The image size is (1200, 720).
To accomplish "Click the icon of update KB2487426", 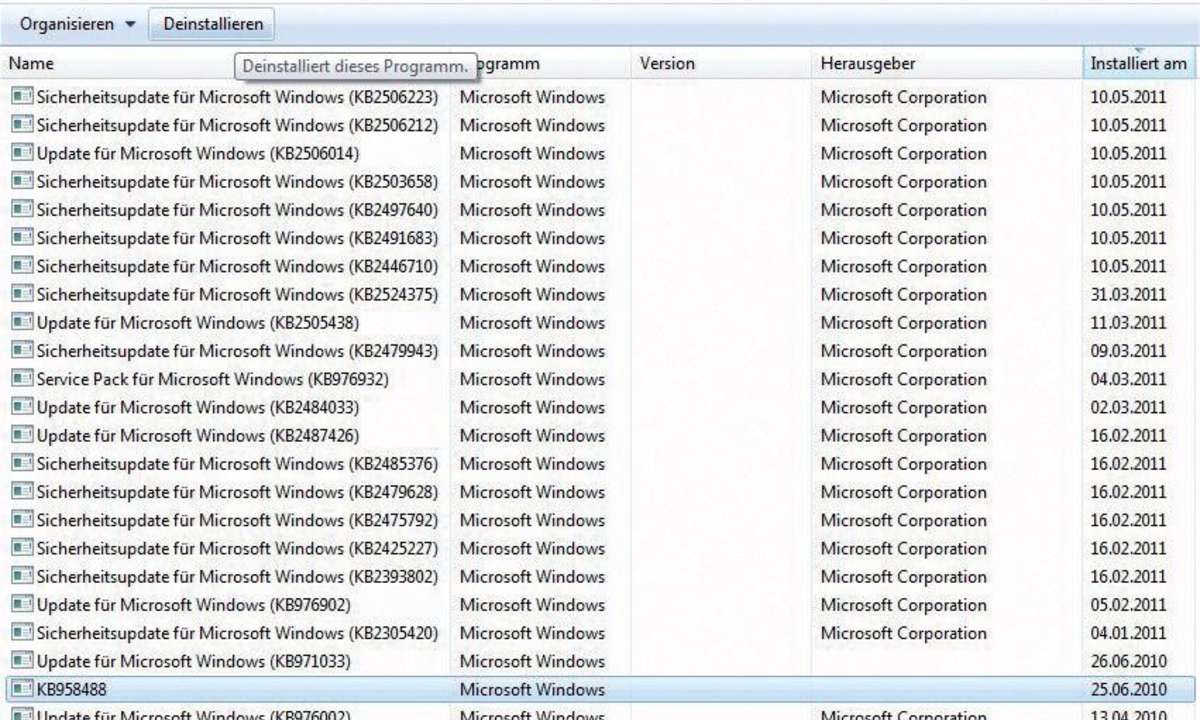I will pyautogui.click(x=22, y=435).
